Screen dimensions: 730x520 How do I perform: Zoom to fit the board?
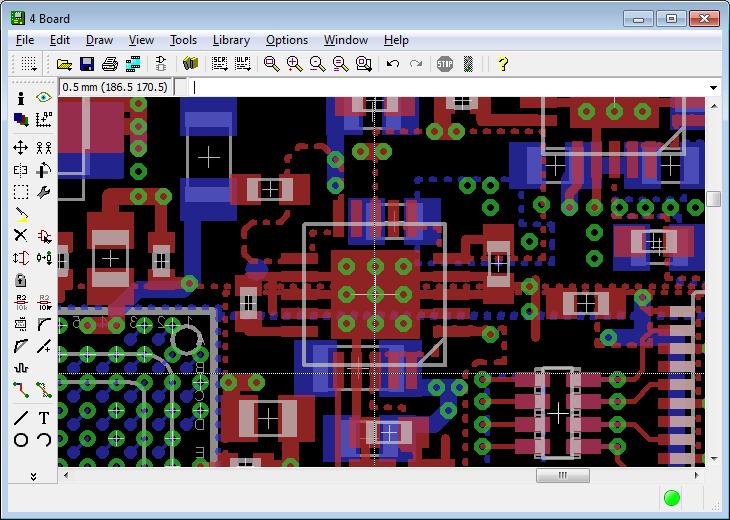point(271,63)
